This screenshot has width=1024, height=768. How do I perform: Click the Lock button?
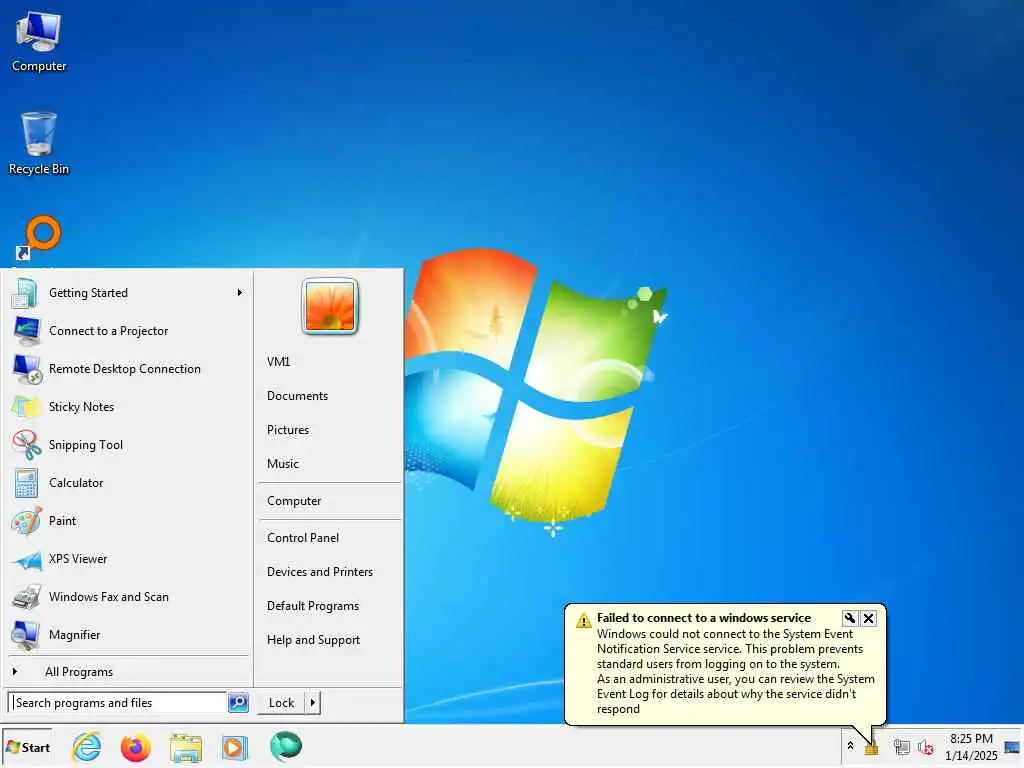click(281, 703)
